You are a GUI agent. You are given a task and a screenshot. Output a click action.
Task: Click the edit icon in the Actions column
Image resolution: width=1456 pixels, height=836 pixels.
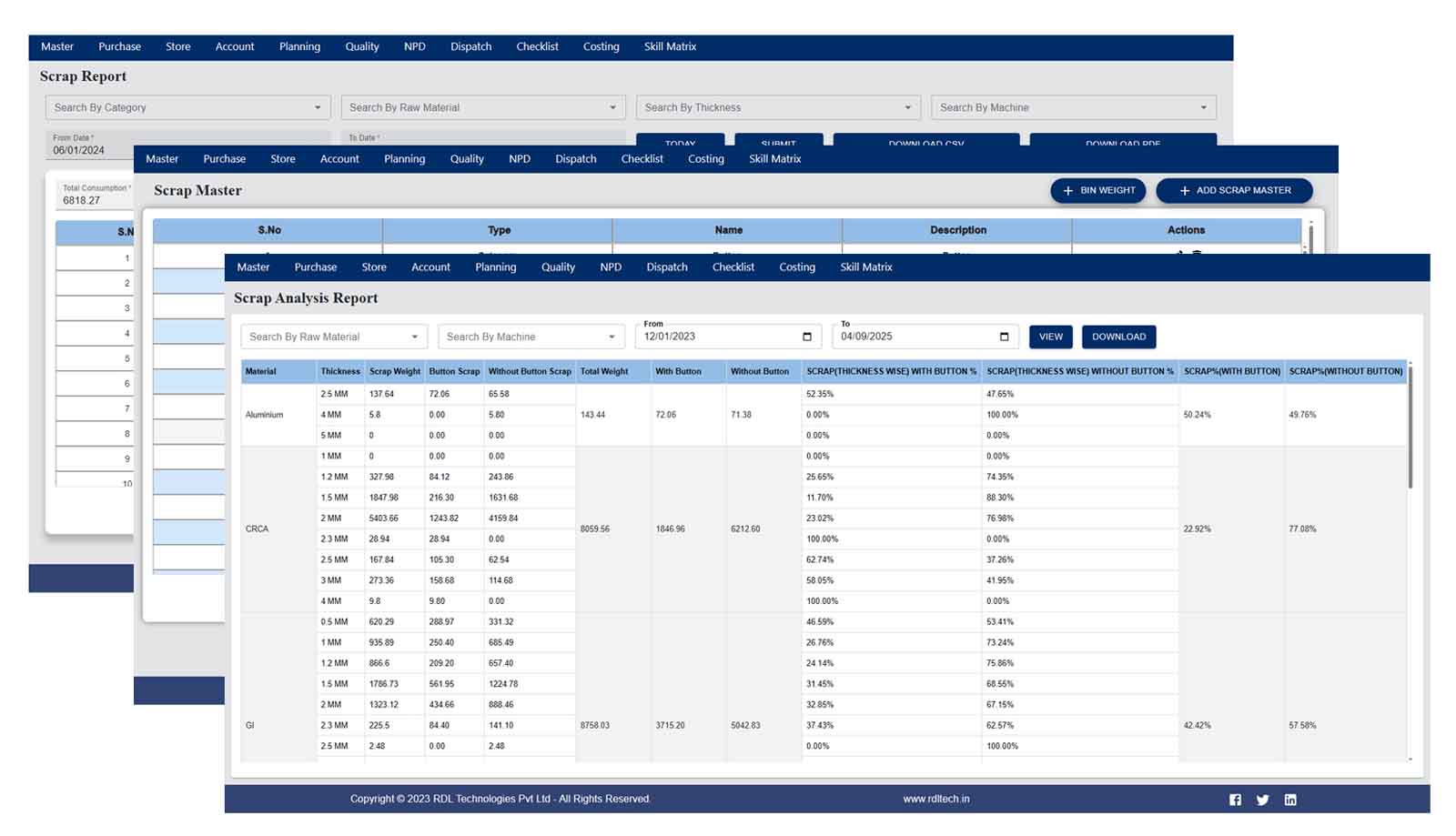[1180, 253]
